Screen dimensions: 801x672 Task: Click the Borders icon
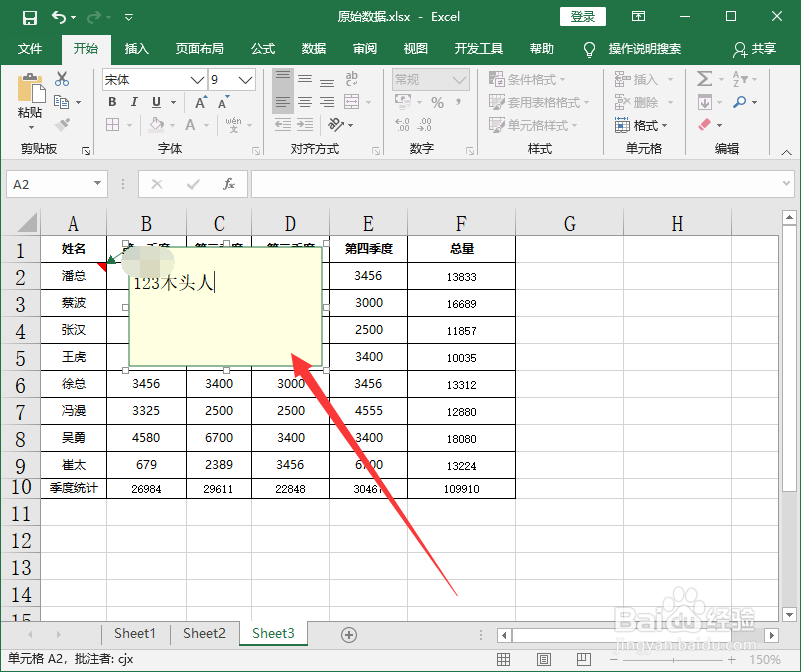[112, 125]
